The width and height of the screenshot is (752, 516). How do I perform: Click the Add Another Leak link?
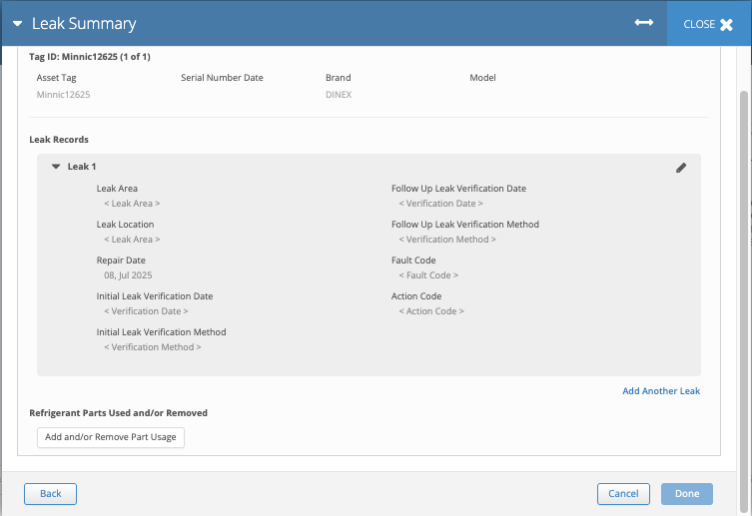tap(661, 391)
